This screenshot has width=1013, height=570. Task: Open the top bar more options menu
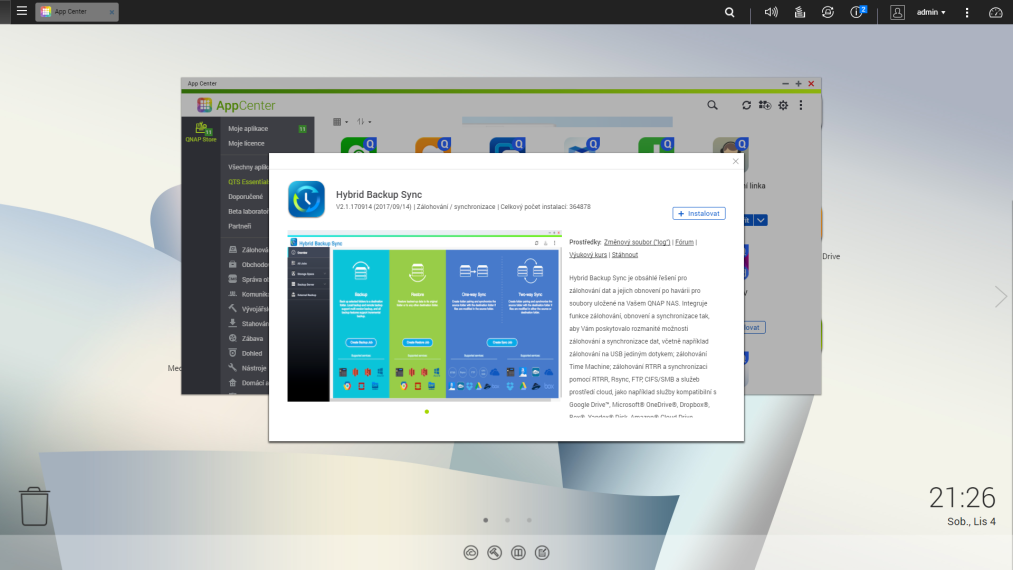pyautogui.click(x=967, y=12)
